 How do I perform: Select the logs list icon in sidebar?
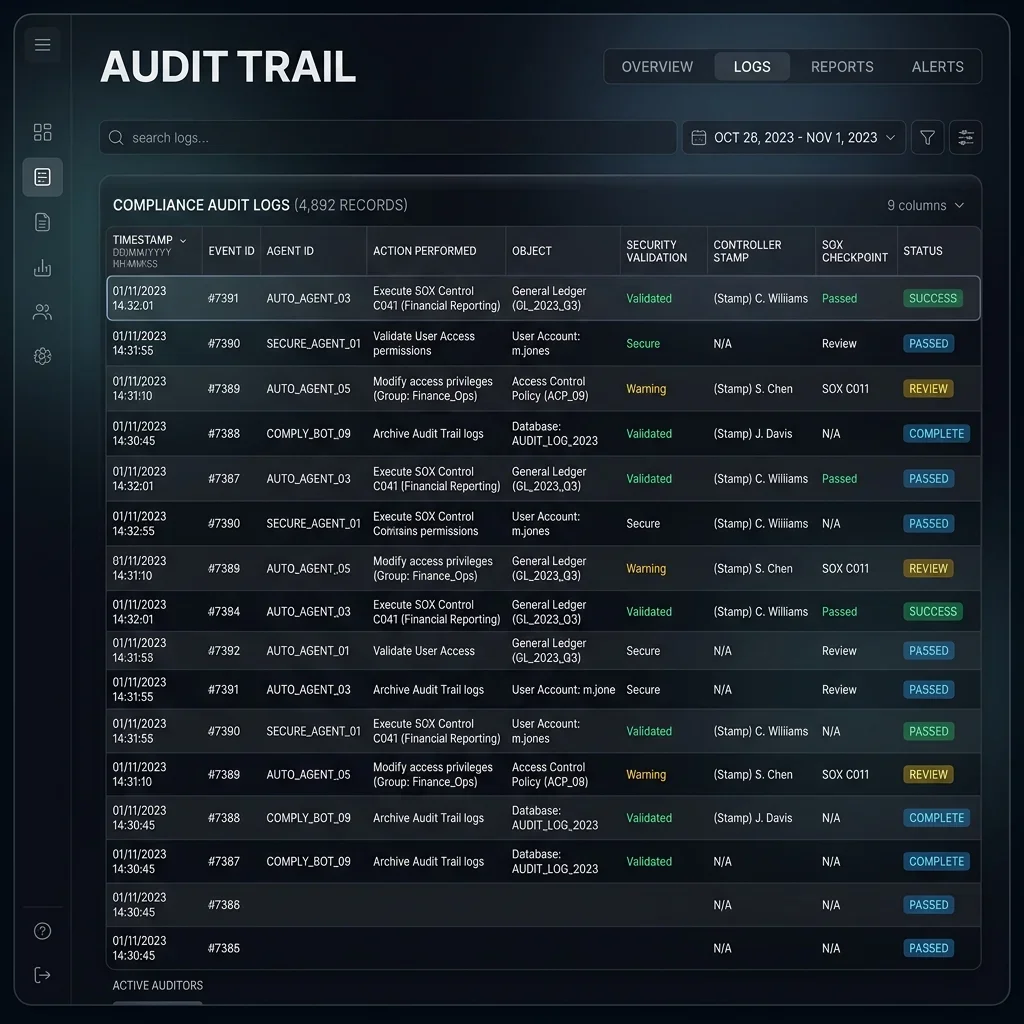click(x=42, y=177)
